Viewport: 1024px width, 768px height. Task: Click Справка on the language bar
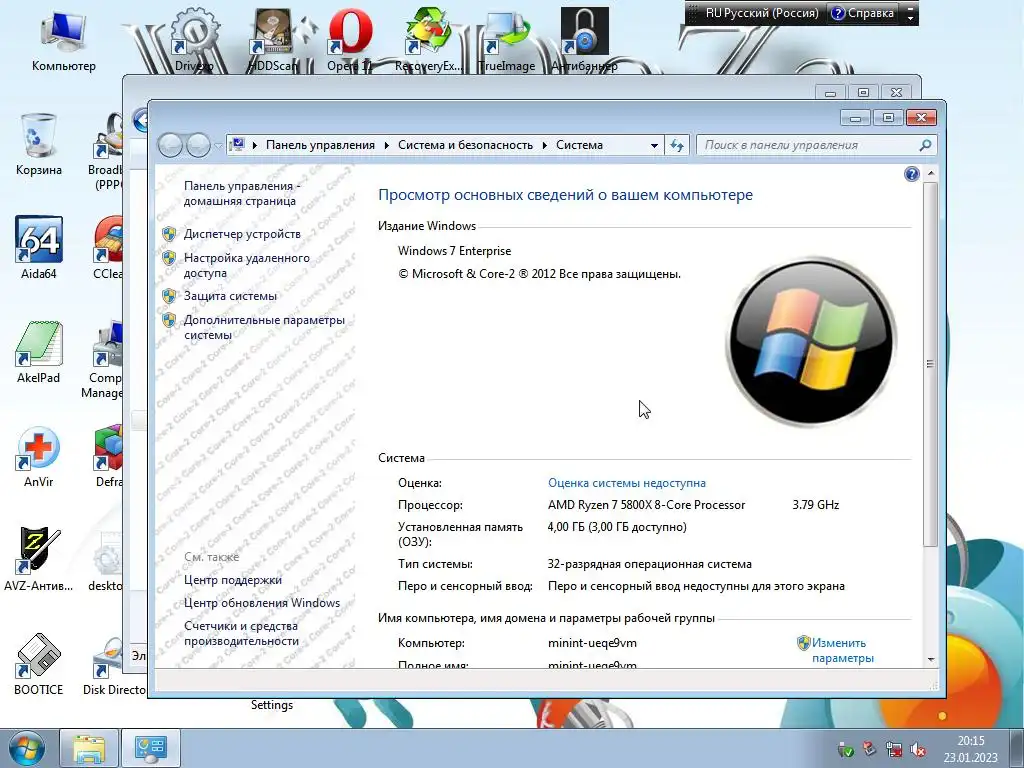(863, 13)
